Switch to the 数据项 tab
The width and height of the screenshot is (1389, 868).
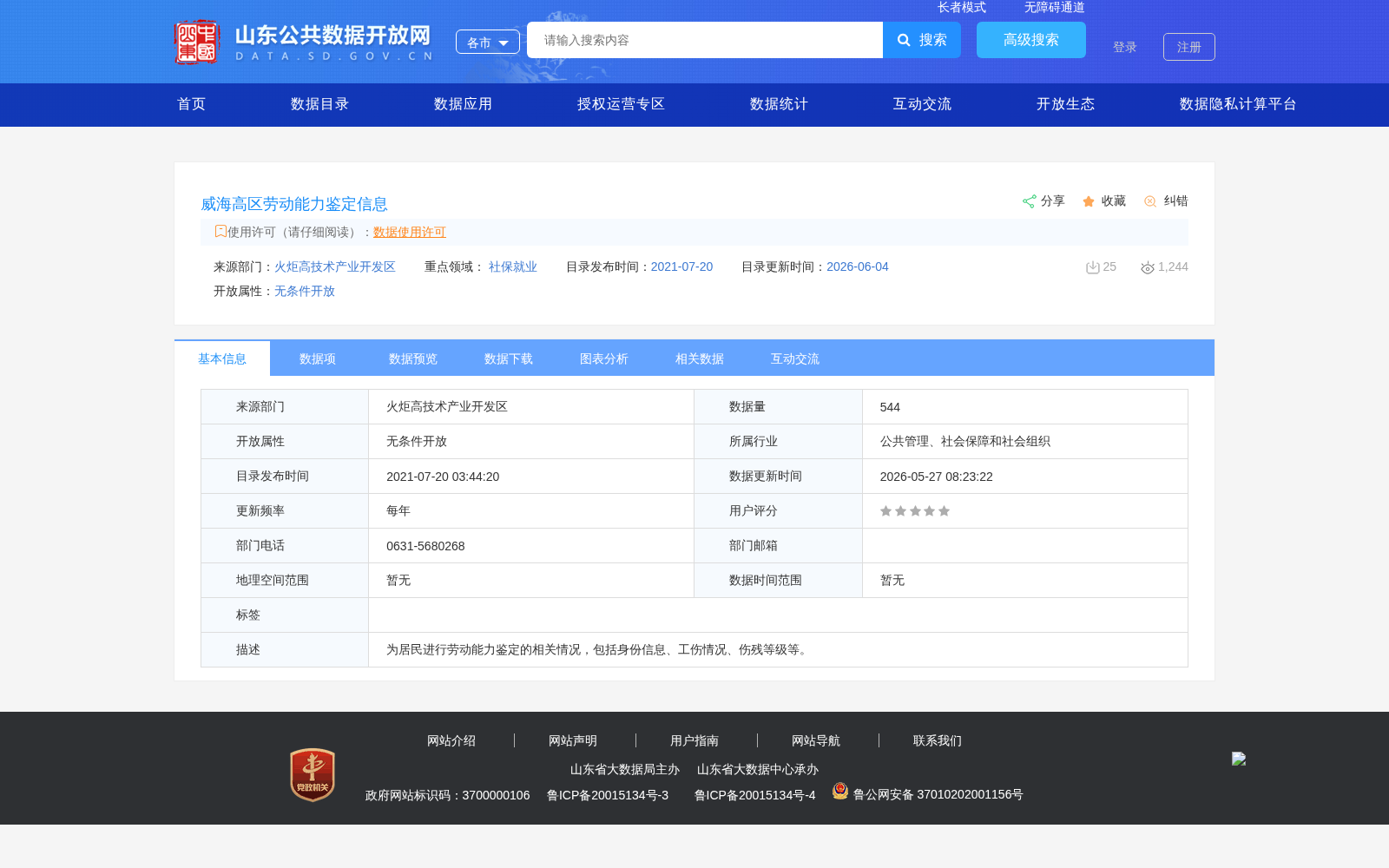coord(318,358)
